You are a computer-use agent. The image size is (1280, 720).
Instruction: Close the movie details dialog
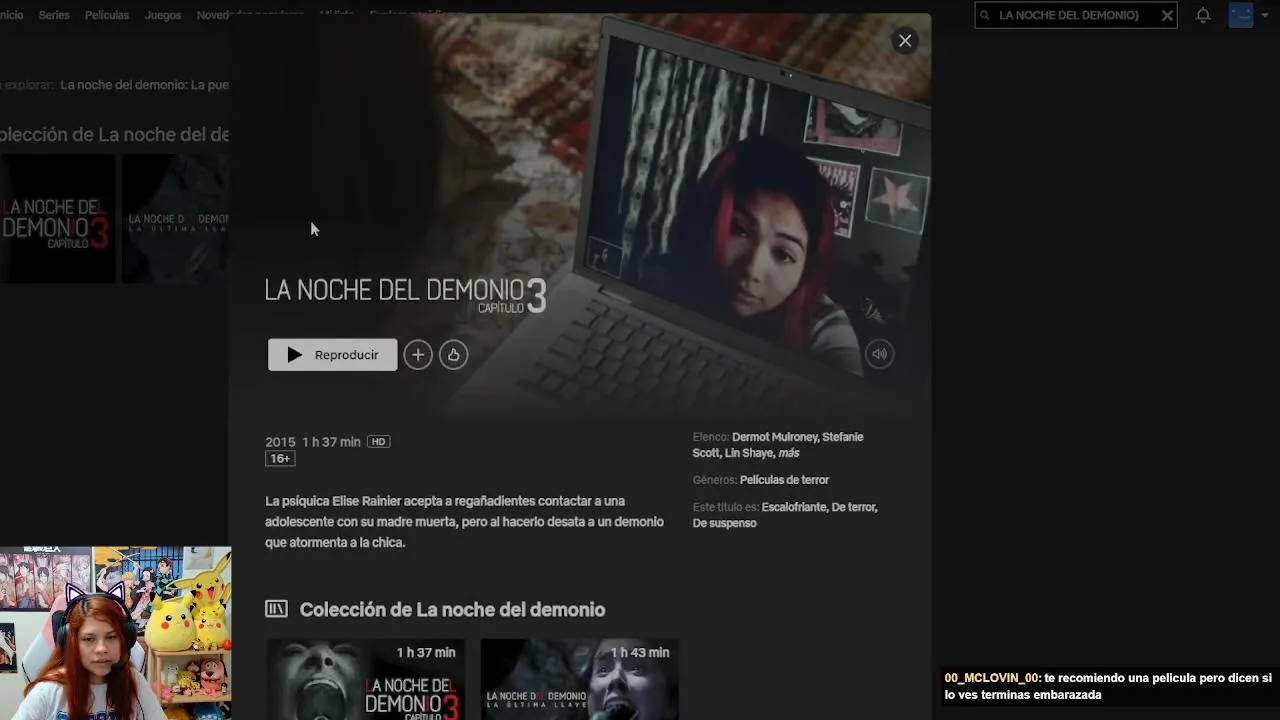(905, 41)
